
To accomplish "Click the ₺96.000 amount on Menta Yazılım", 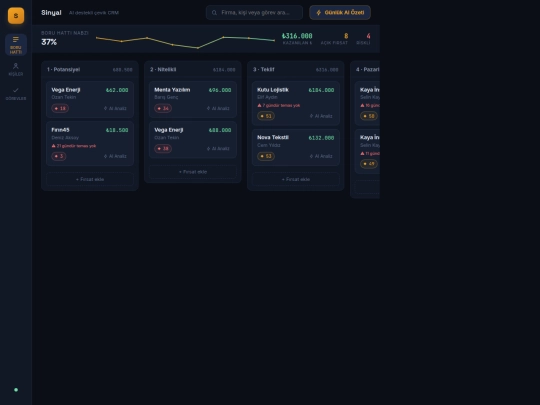I will coord(220,90).
